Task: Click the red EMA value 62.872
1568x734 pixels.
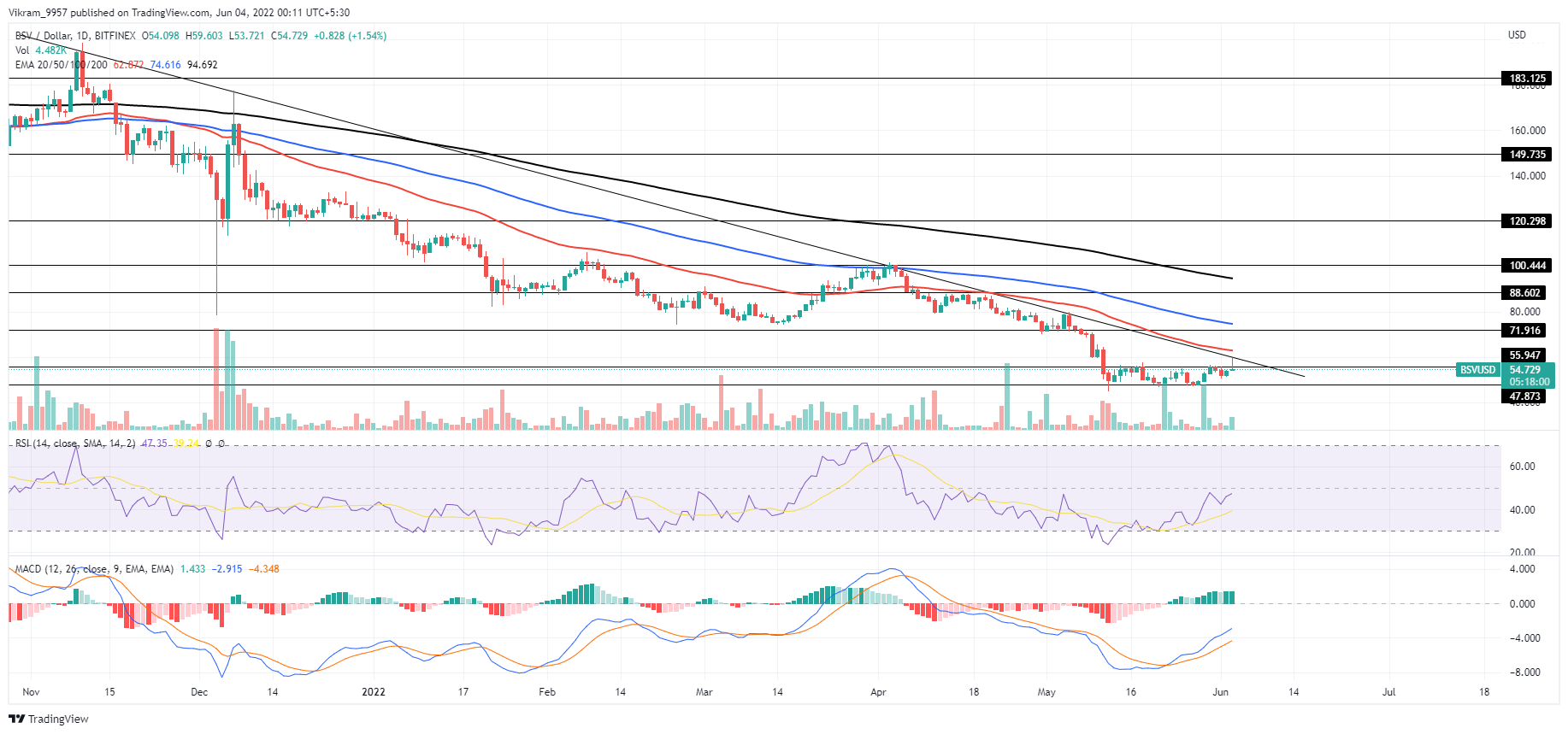Action: pyautogui.click(x=129, y=65)
